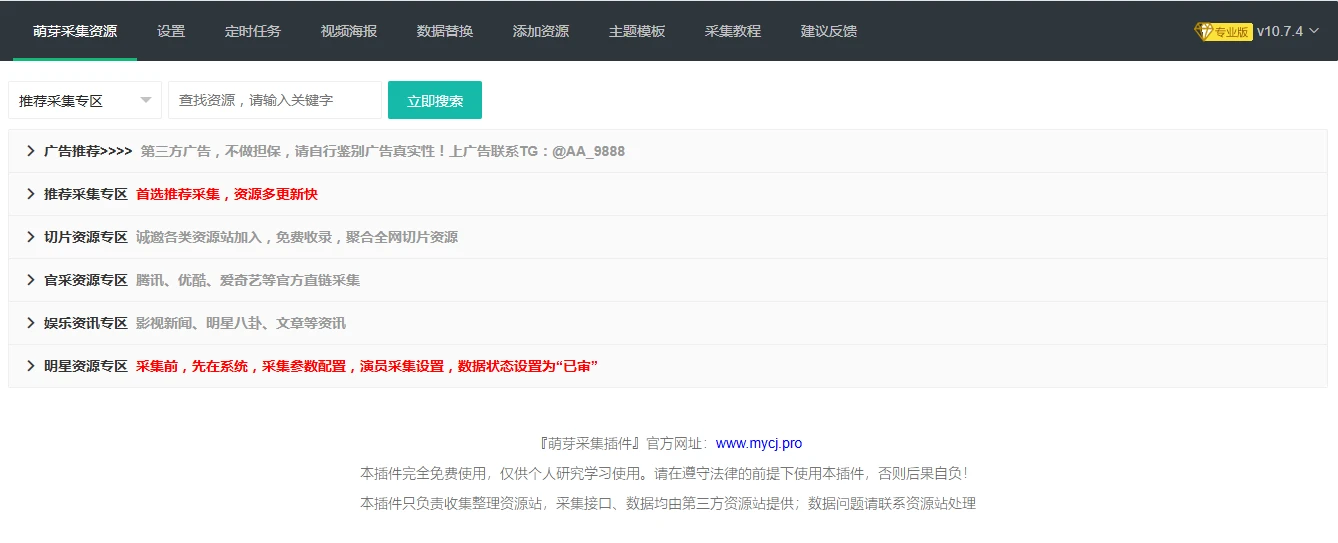Open the 添加资源 tab

[x=541, y=31]
